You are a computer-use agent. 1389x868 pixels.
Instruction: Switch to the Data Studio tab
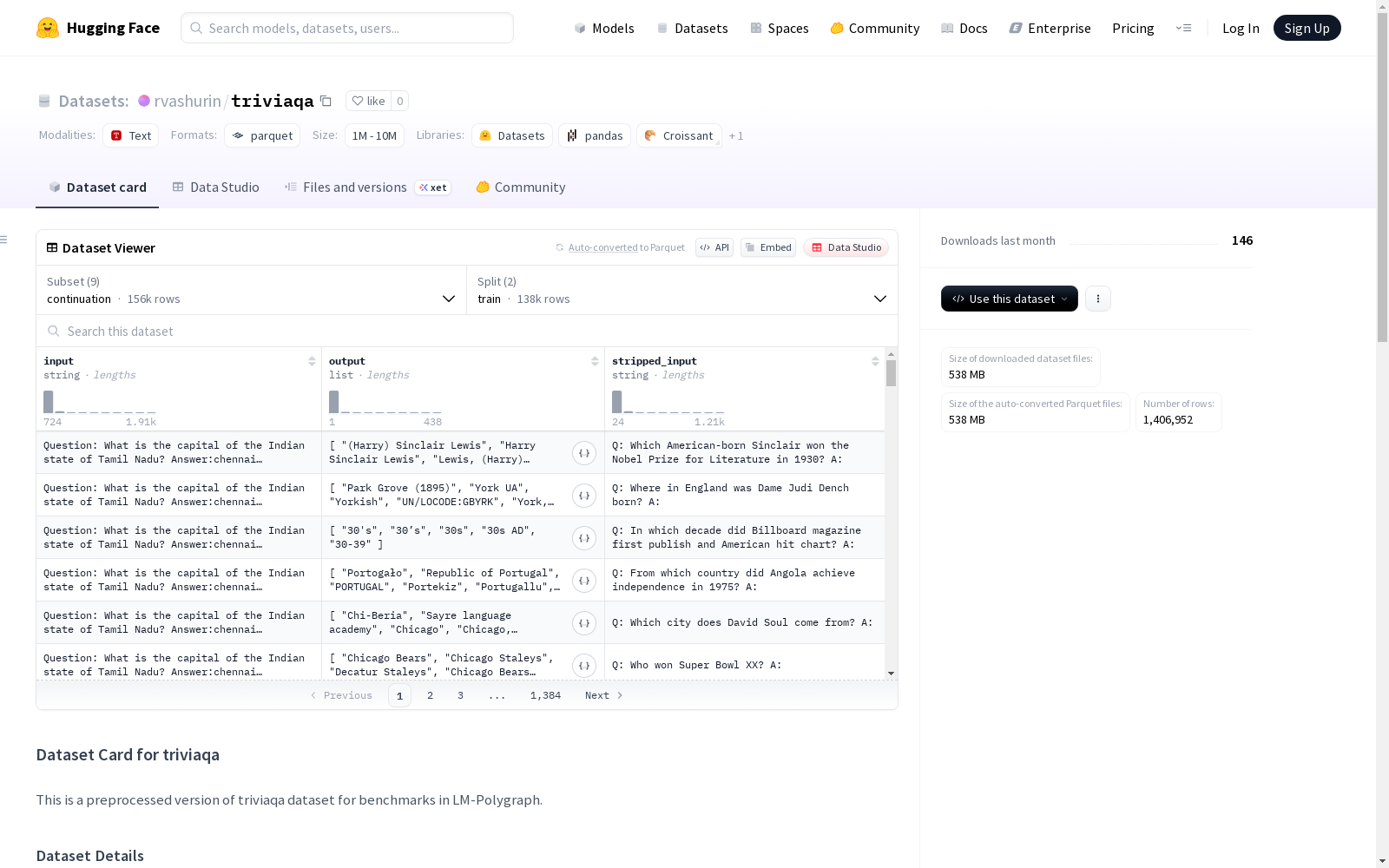coord(215,187)
